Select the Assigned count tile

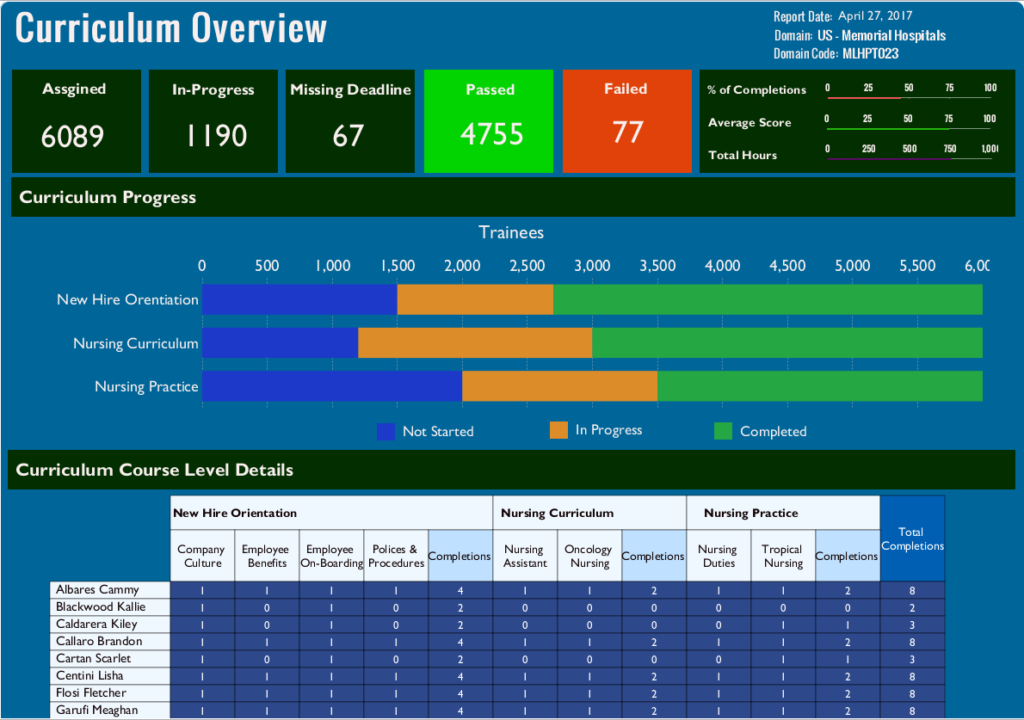pos(73,121)
